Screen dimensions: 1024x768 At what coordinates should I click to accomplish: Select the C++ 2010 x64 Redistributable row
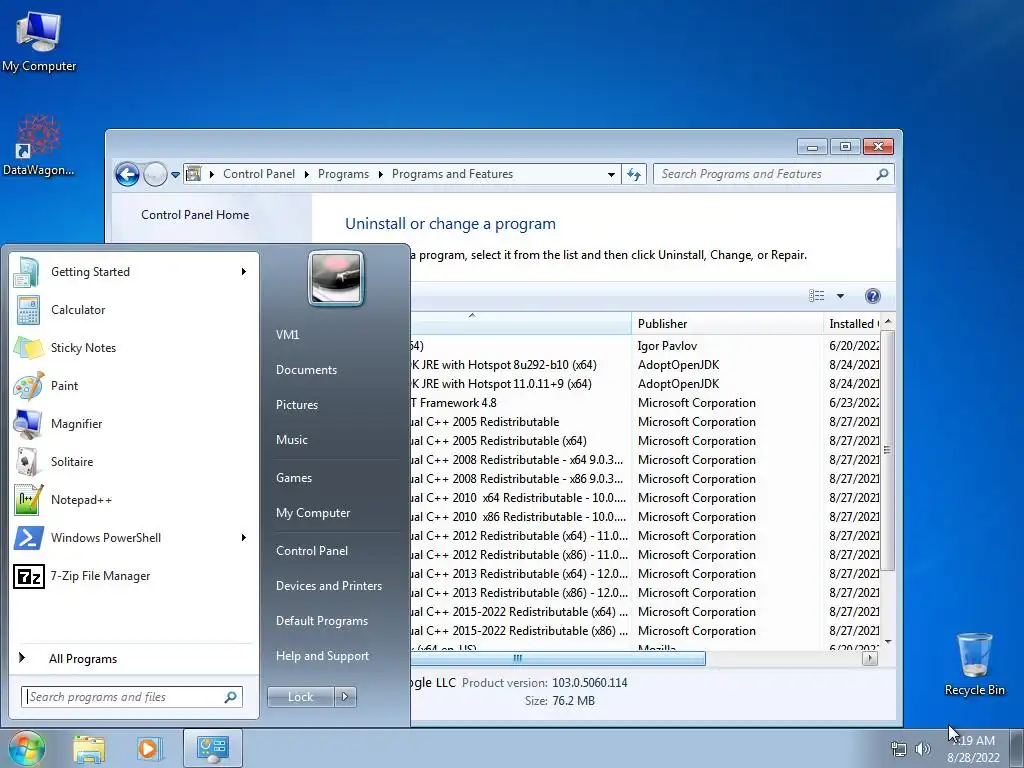tap(645, 498)
